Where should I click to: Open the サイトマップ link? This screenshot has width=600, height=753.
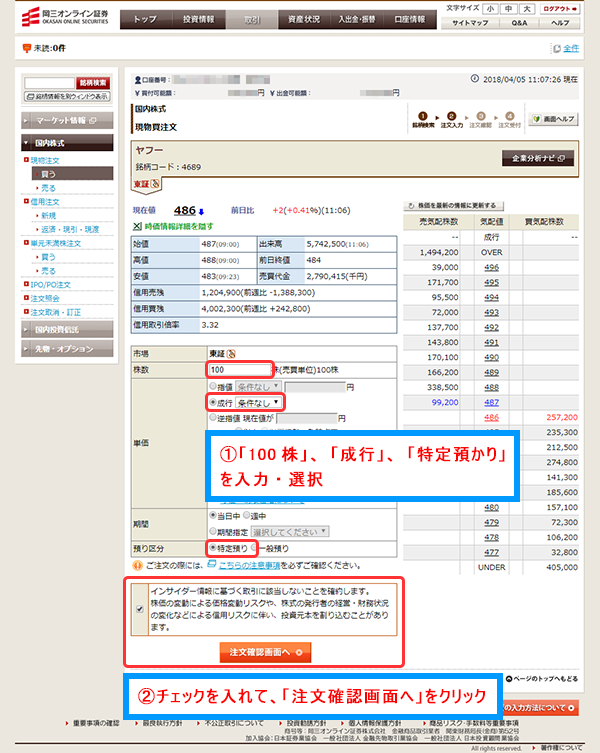pos(470,23)
